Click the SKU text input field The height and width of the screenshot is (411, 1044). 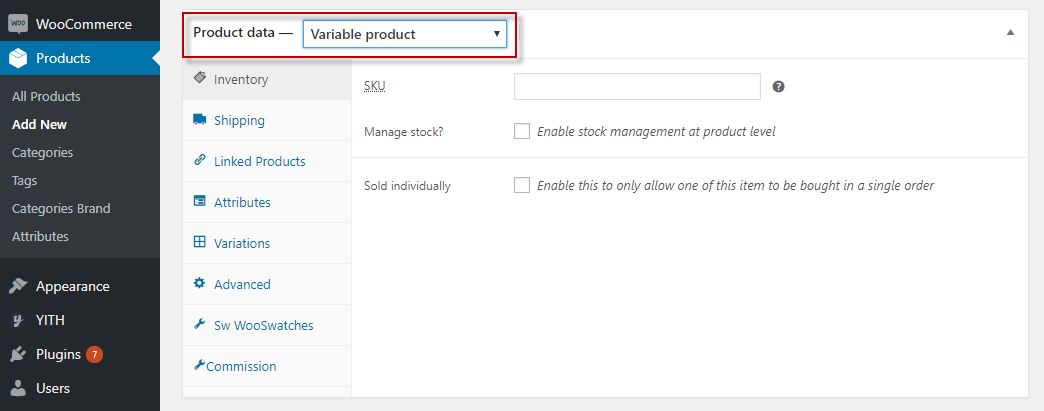coord(637,87)
